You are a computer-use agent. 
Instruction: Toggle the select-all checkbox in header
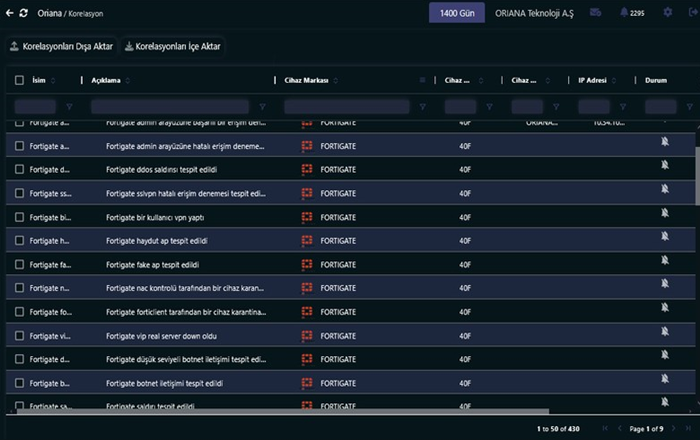click(x=19, y=80)
